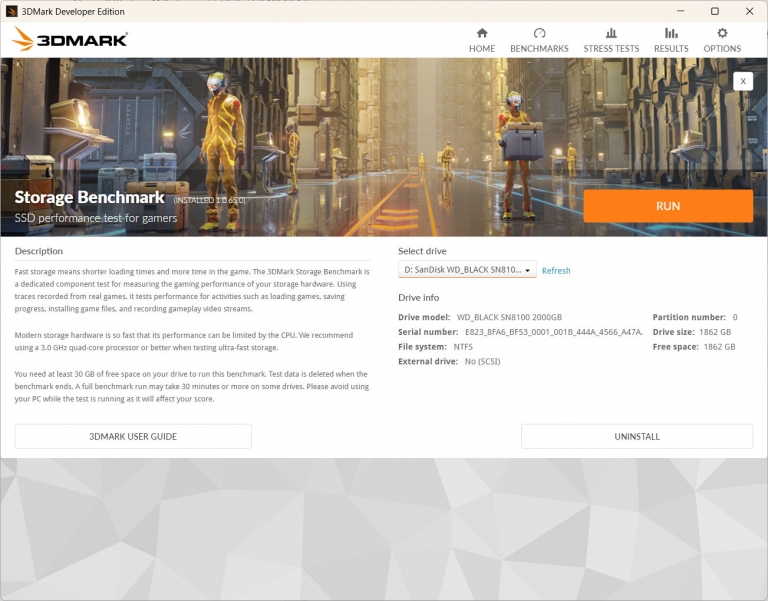Click the Description heading
This screenshot has width=768, height=601.
[x=39, y=251]
